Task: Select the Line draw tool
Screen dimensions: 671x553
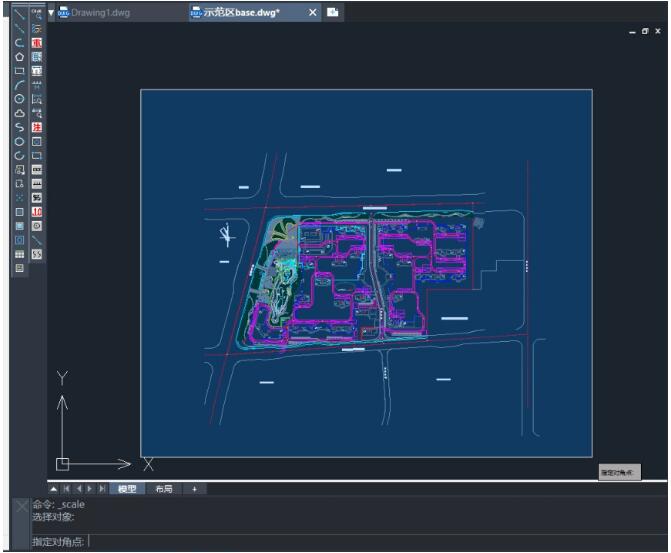Action: (x=19, y=14)
